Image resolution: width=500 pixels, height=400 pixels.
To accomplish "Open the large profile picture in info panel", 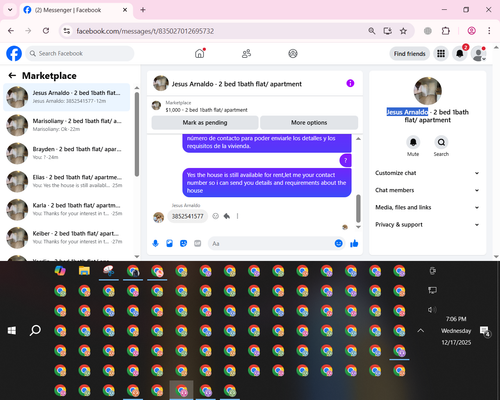I will [x=428, y=91].
